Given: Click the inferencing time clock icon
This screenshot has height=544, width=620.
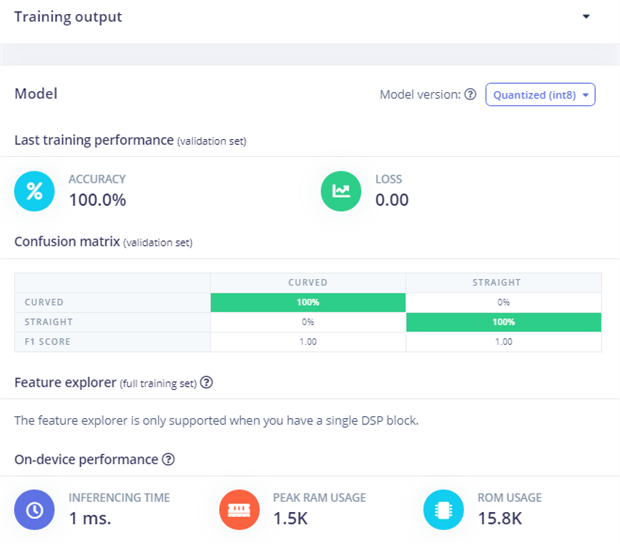Looking at the screenshot, I should point(35,509).
